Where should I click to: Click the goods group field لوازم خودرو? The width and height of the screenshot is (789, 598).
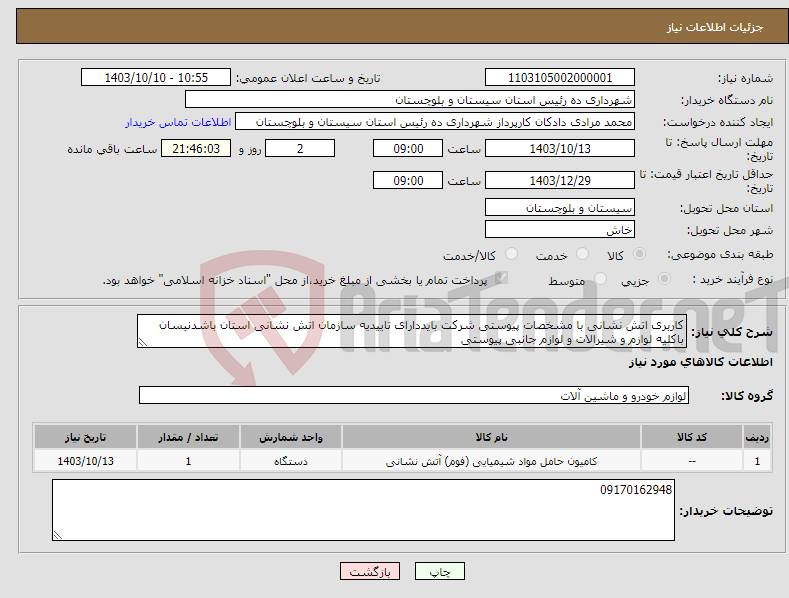tap(414, 396)
